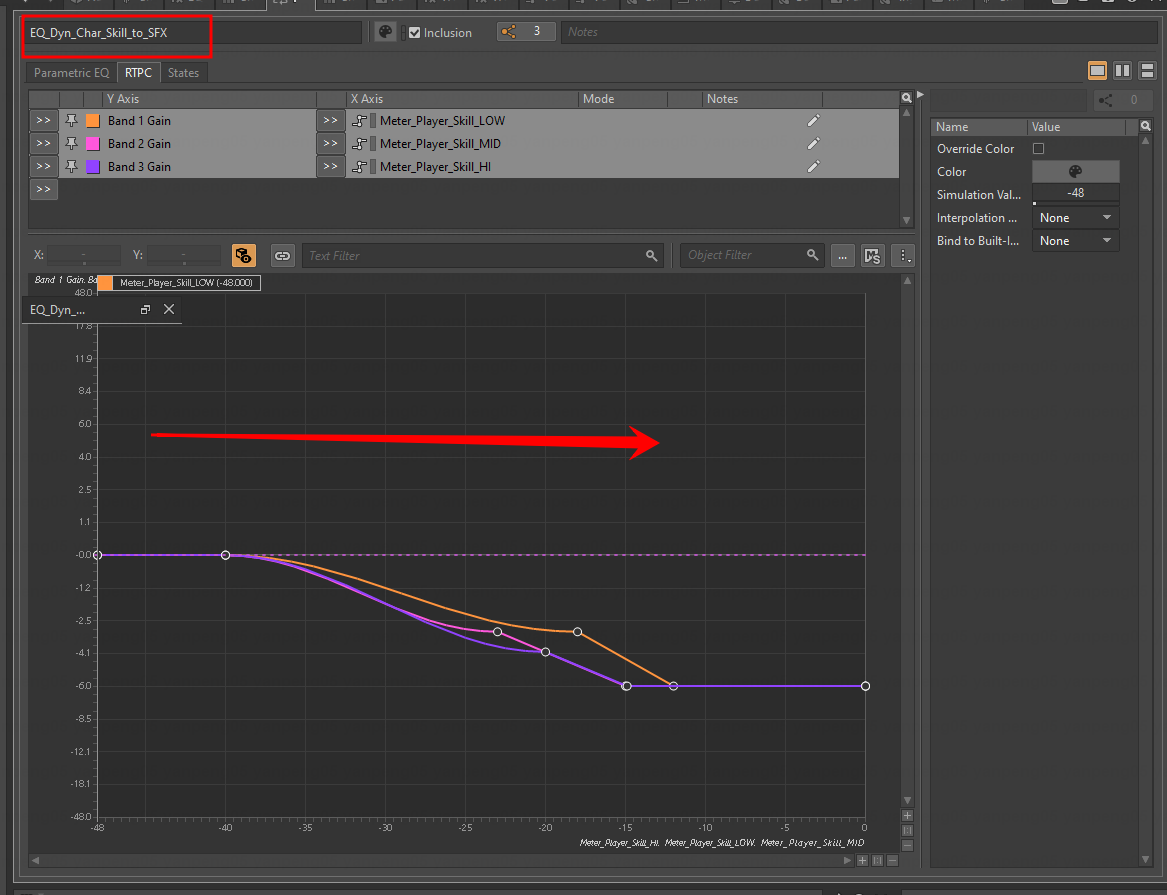Click the graph's horizontal zoom-out minus button
The image size is (1167, 895).
[892, 861]
